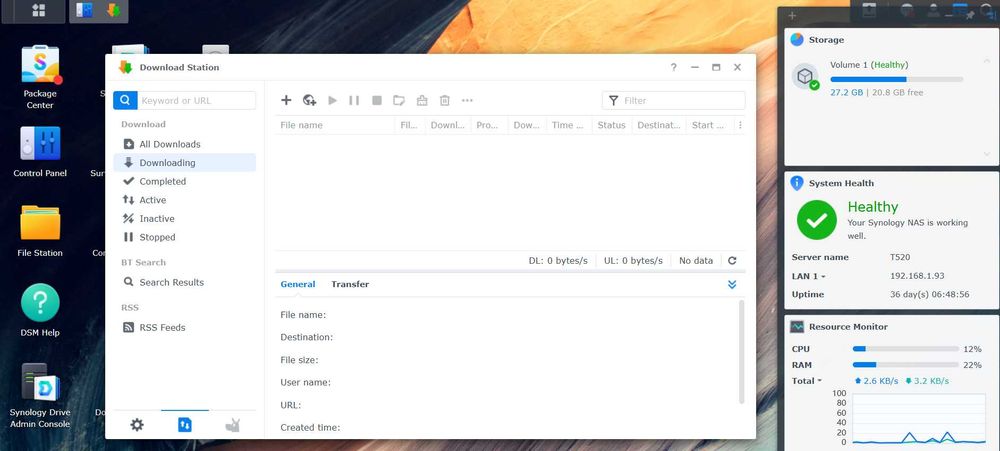The width and height of the screenshot is (1000, 451).
Task: Open column options vertical dots menu
Action: [740, 125]
